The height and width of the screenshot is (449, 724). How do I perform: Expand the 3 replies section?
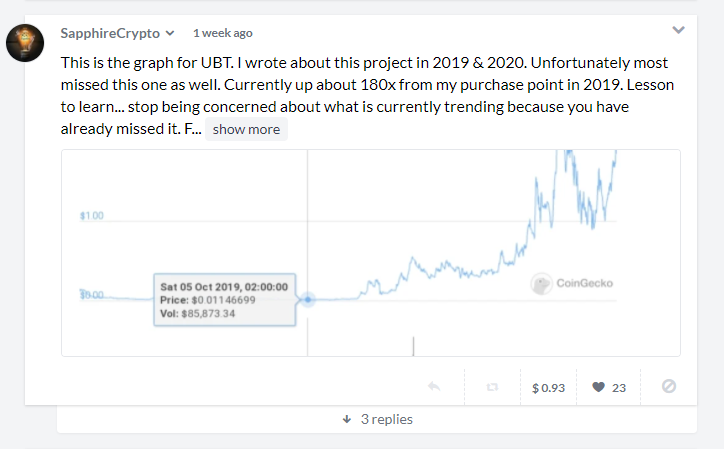point(377,419)
